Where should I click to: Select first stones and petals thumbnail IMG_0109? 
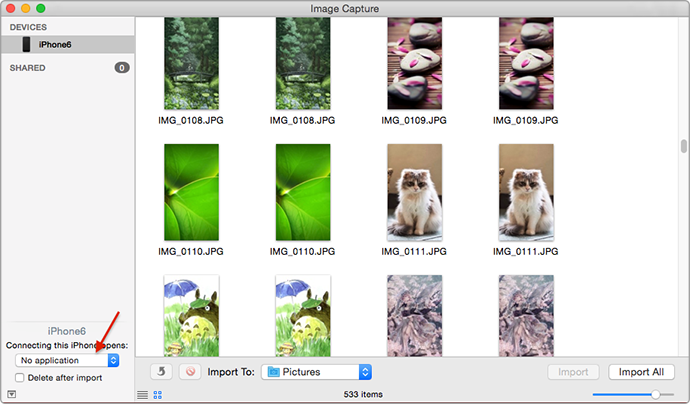(415, 63)
